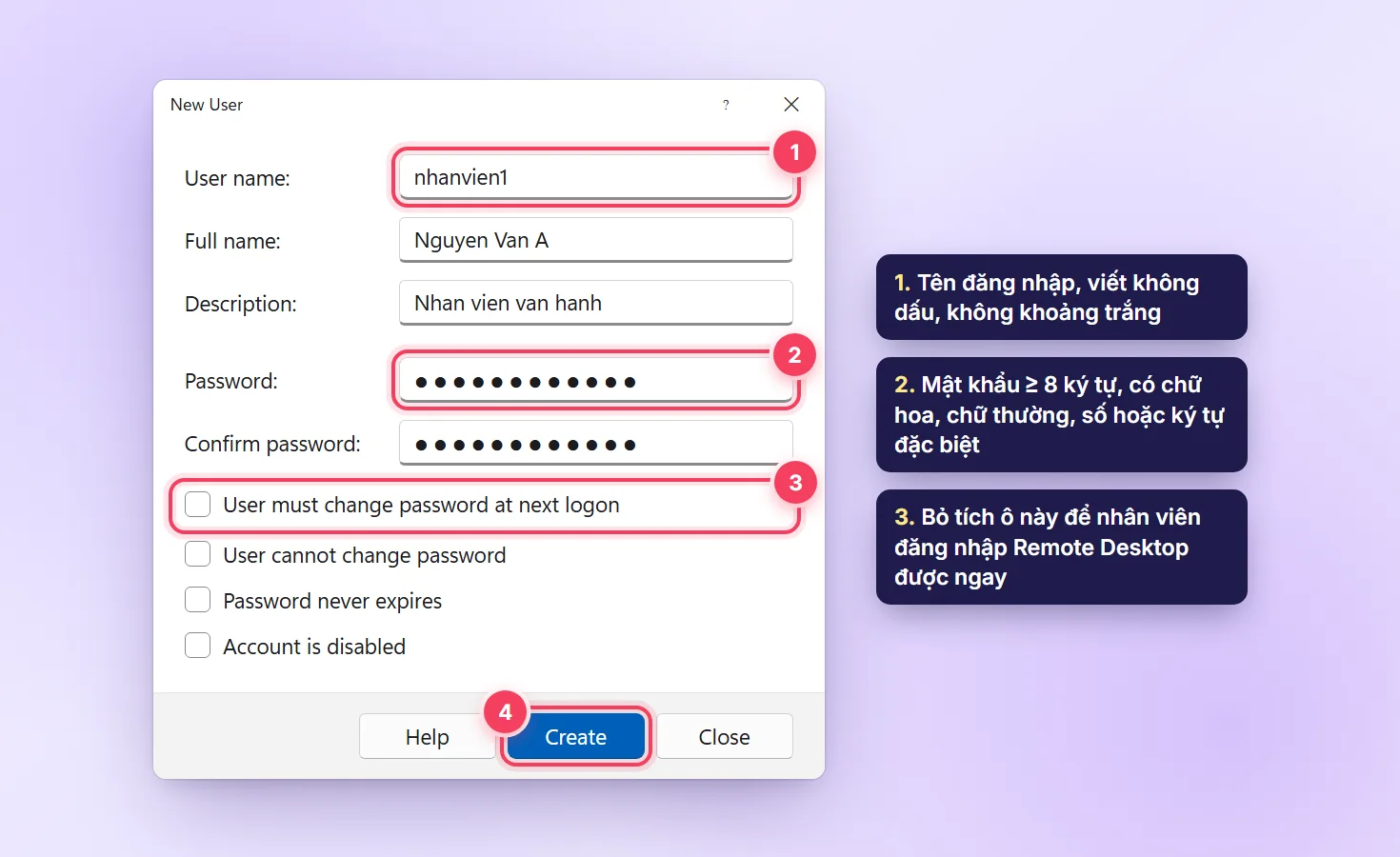Click the Password: label
This screenshot has height=857, width=1400.
[231, 381]
